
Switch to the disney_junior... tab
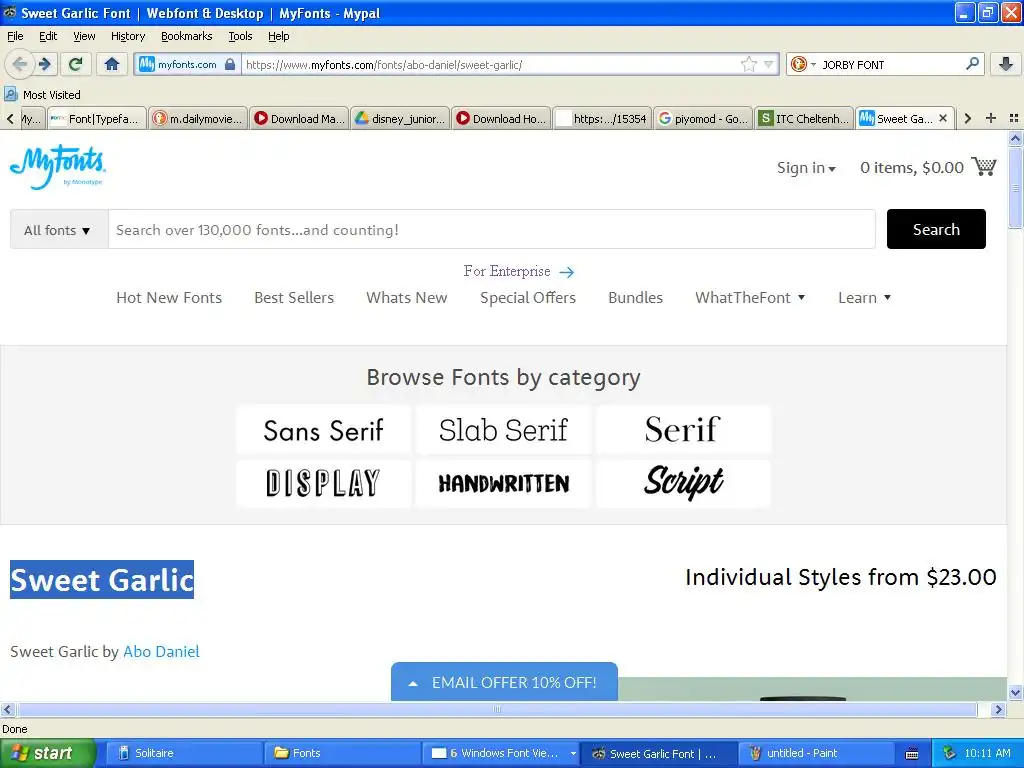tap(400, 118)
